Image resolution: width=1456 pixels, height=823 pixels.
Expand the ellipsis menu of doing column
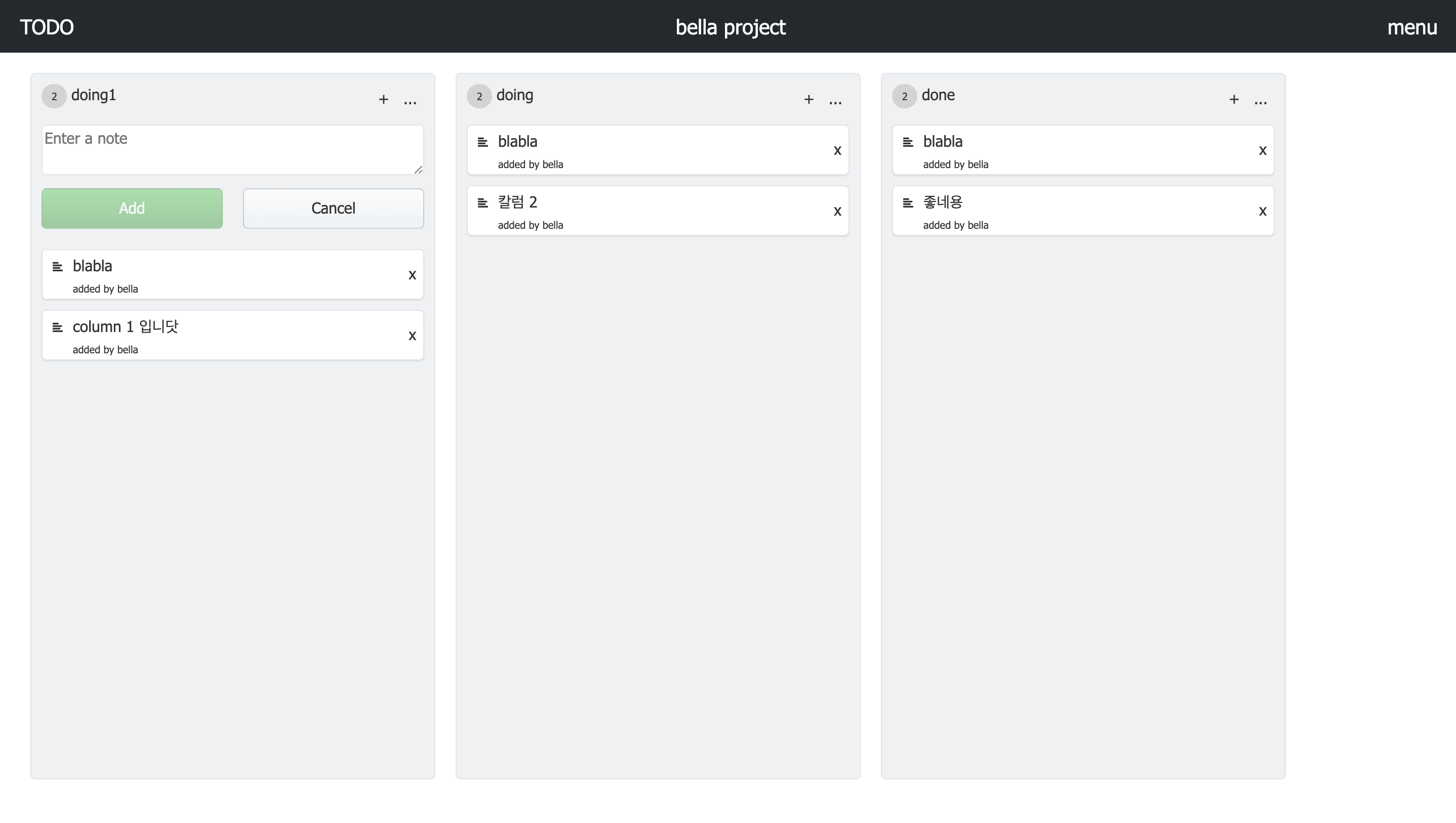835,101
